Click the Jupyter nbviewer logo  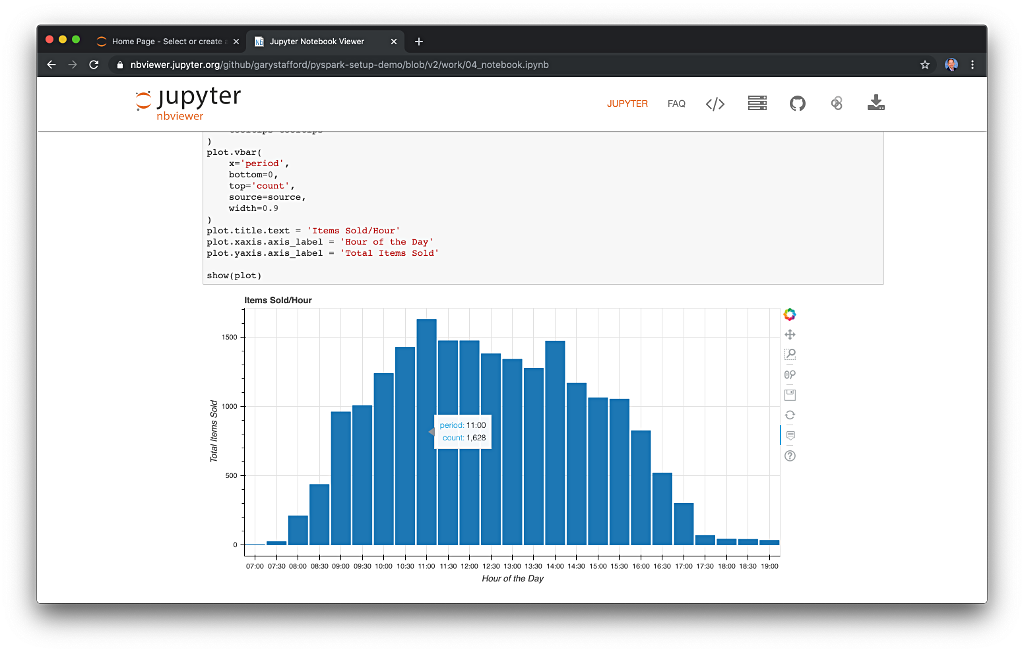(188, 104)
